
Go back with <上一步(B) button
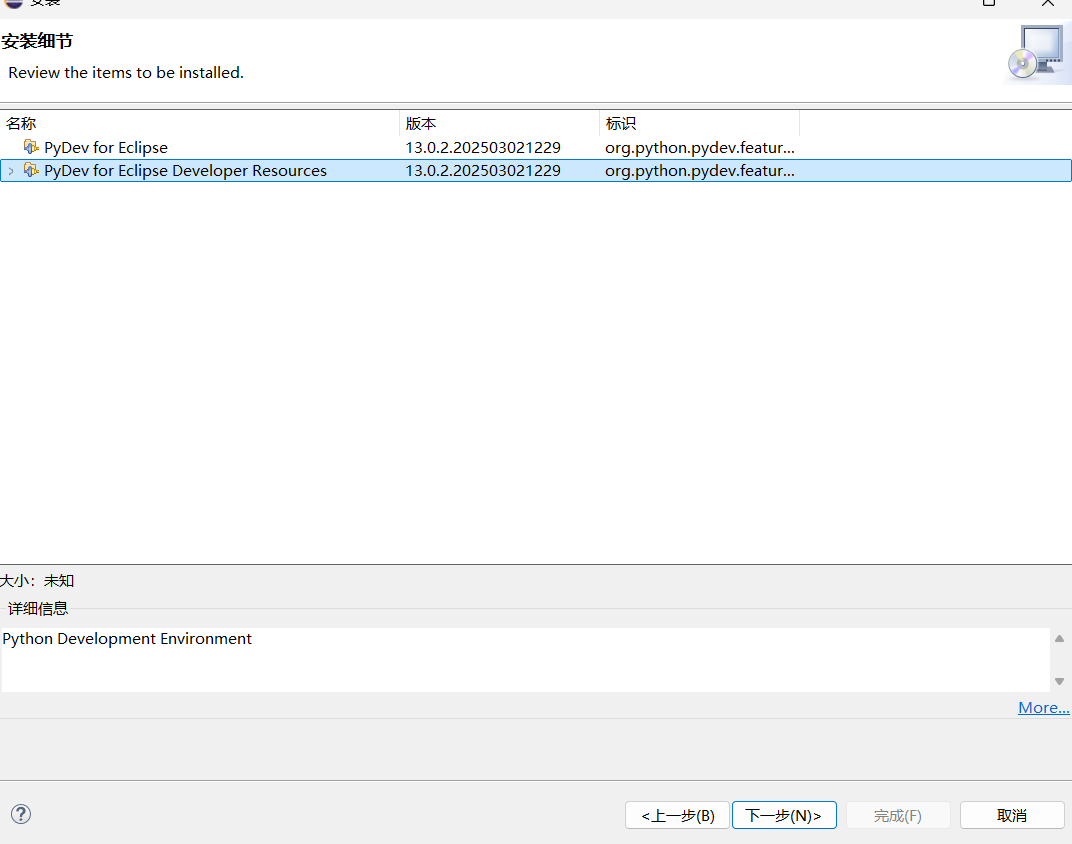pyautogui.click(x=678, y=815)
